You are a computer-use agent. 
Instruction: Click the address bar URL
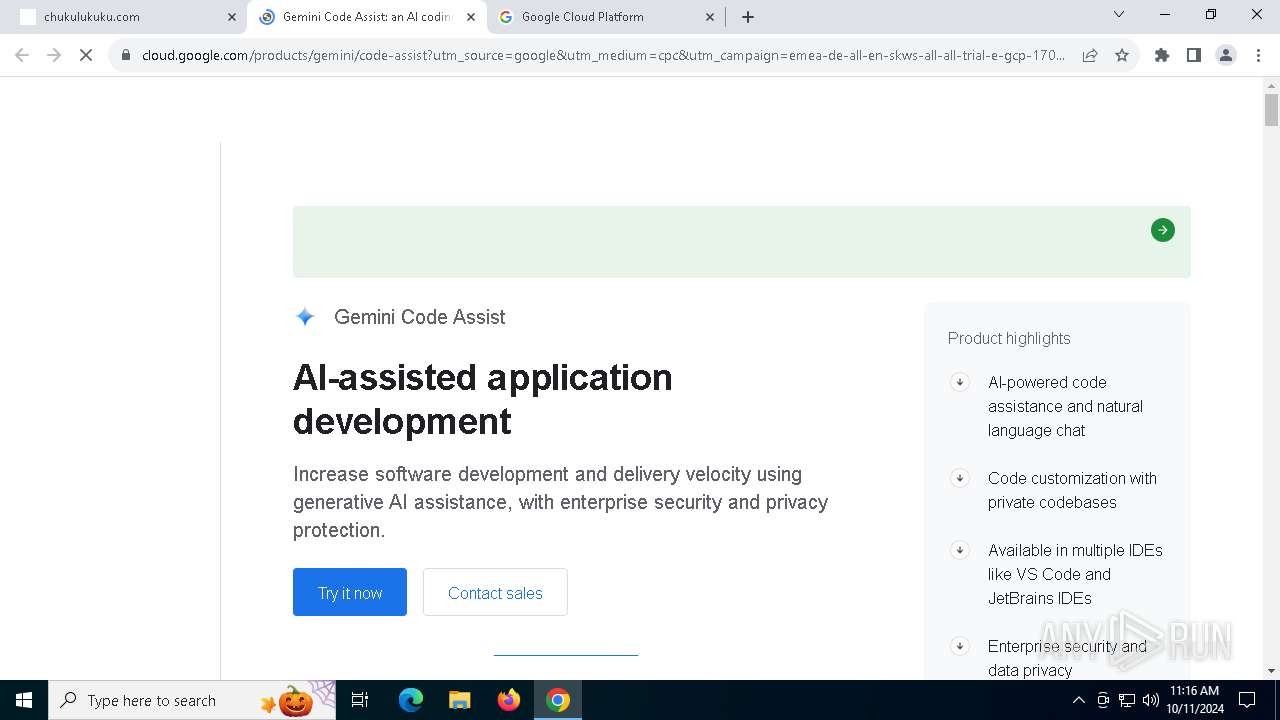pos(603,56)
